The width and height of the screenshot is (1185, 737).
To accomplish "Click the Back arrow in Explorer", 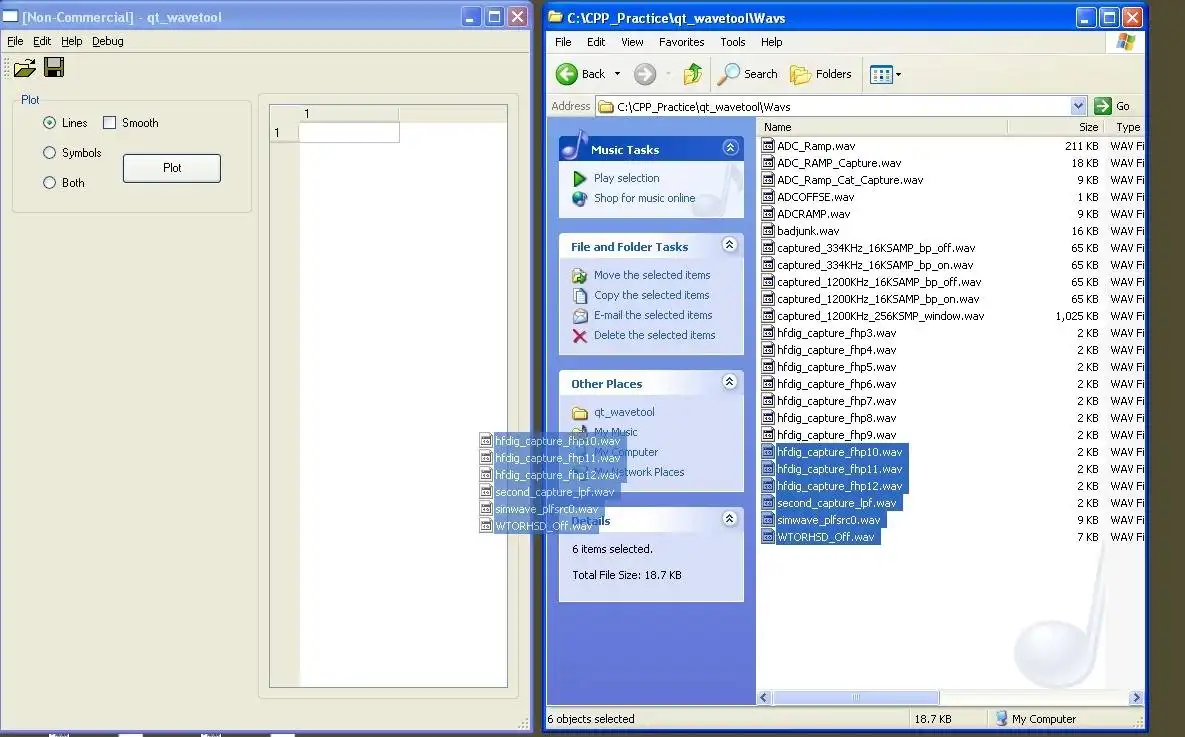I will pyautogui.click(x=568, y=74).
